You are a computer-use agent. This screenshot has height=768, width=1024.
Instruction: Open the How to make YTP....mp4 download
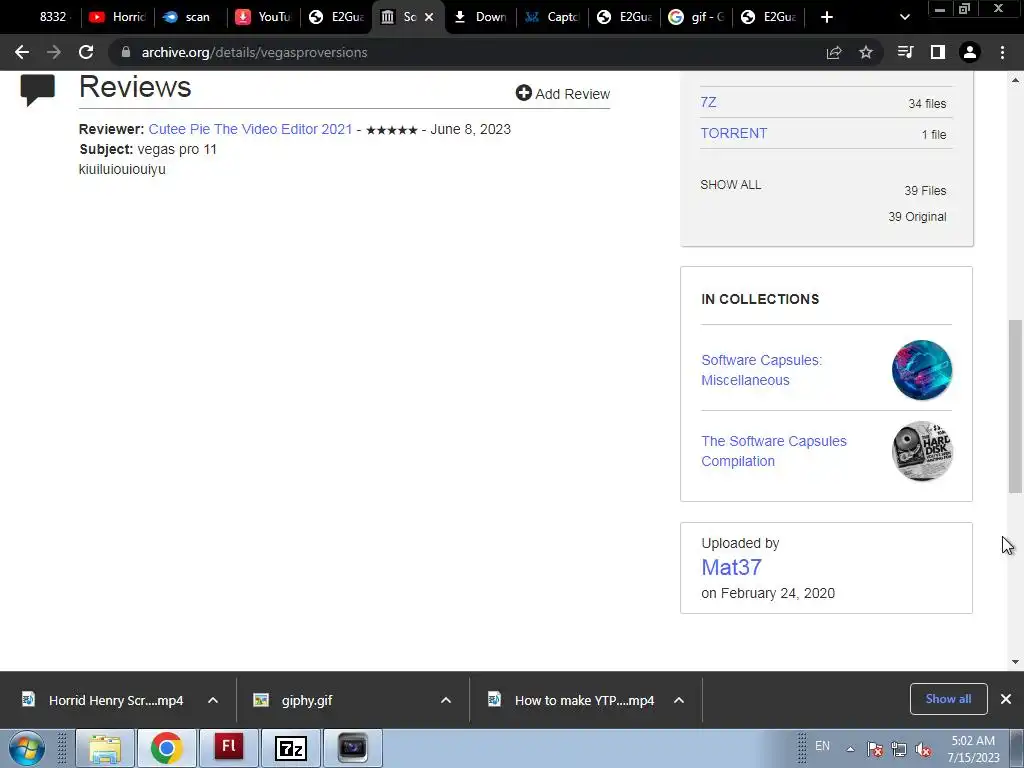[x=572, y=700]
